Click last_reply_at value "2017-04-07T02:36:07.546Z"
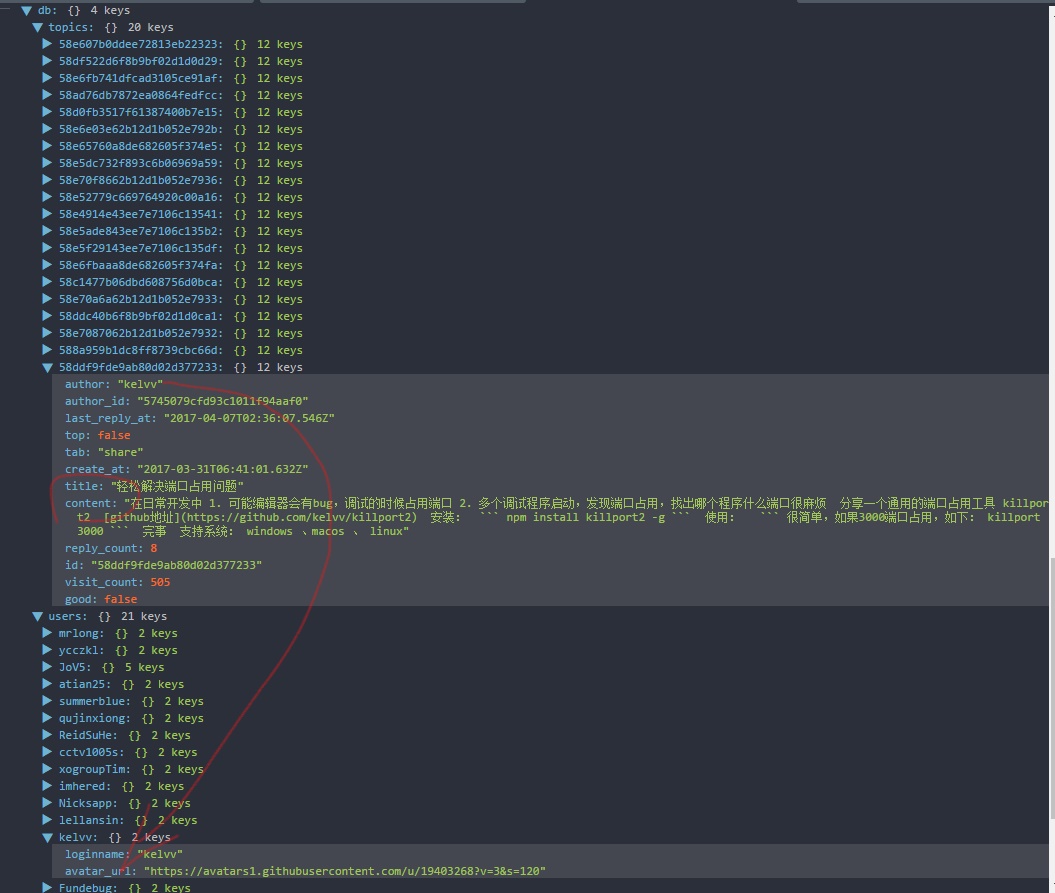This screenshot has height=893, width=1055. pos(249,418)
